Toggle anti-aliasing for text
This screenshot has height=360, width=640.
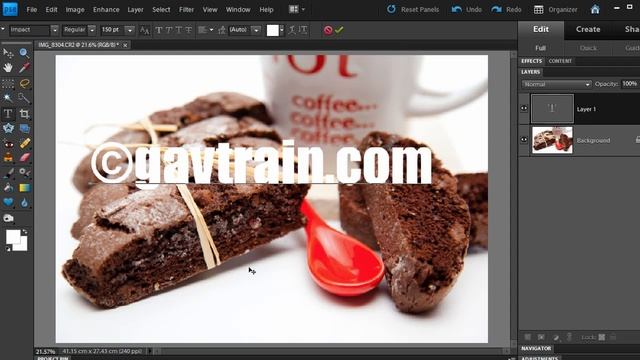pyautogui.click(x=144, y=30)
